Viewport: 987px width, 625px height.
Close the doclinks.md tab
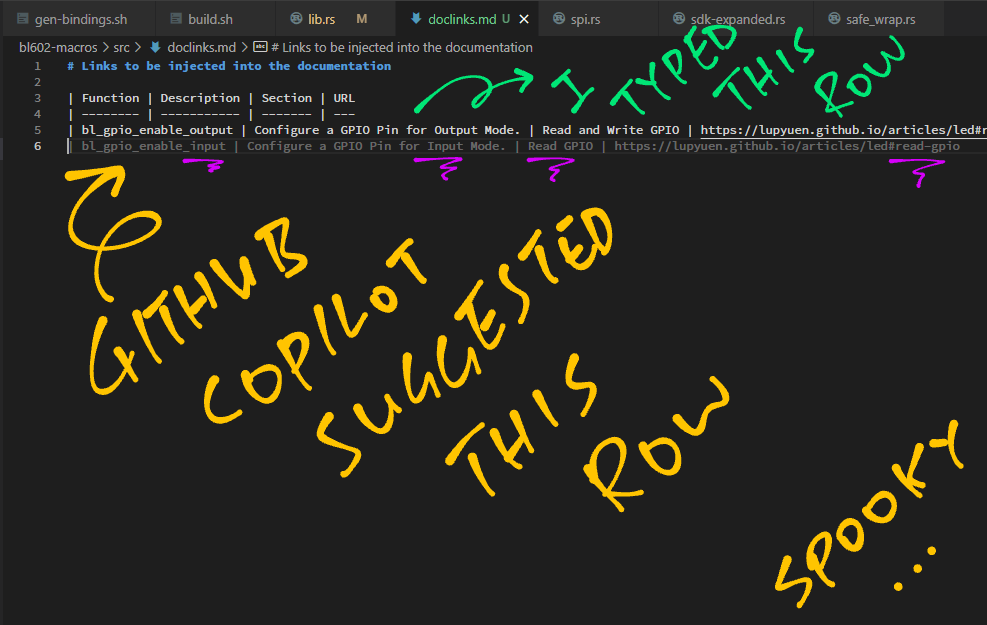[524, 19]
